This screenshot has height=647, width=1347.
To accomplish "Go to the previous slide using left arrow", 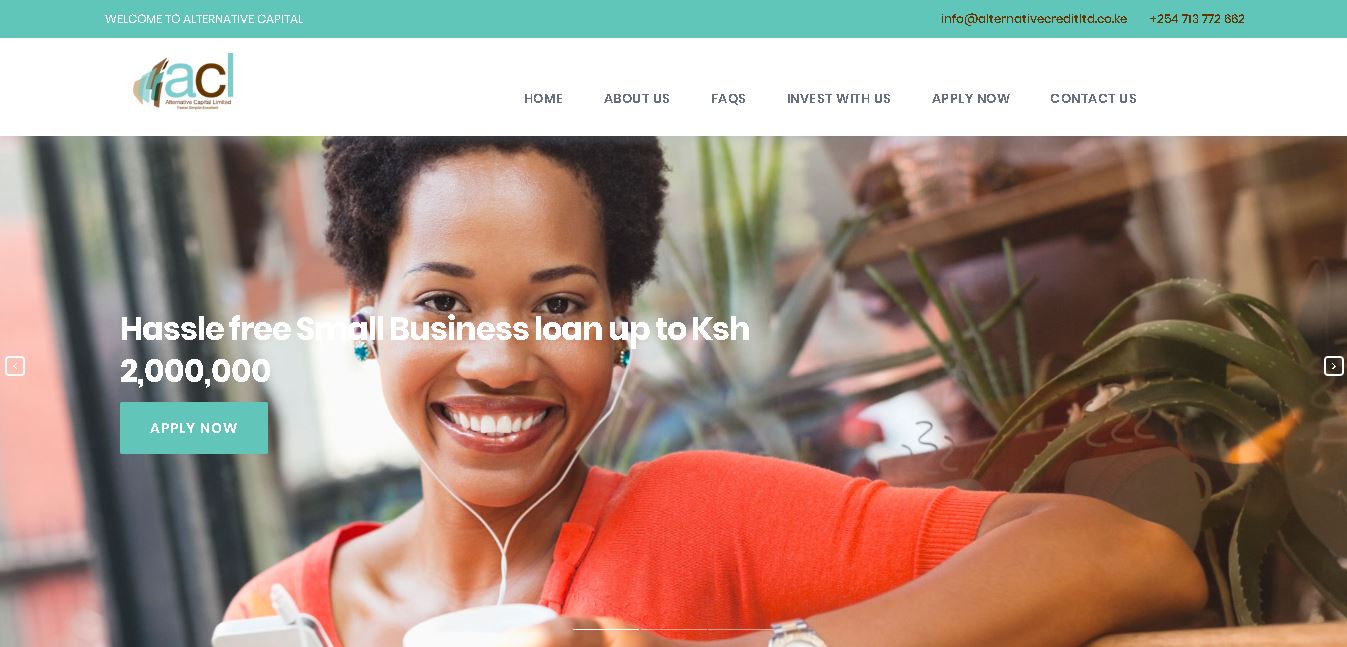I will tap(14, 366).
